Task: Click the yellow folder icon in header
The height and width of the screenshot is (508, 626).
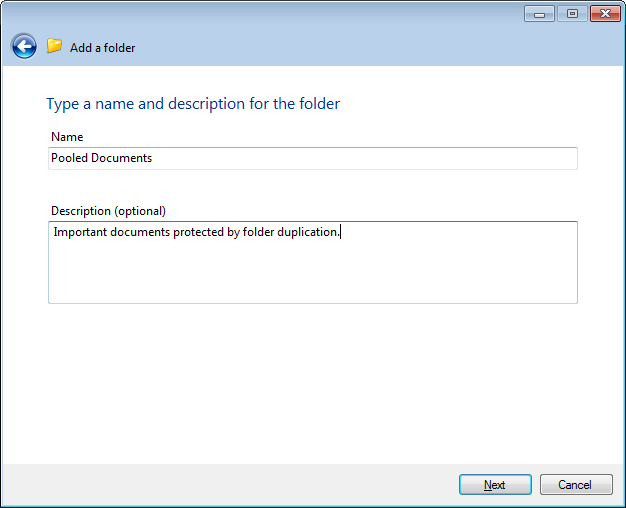Action: pyautogui.click(x=54, y=46)
